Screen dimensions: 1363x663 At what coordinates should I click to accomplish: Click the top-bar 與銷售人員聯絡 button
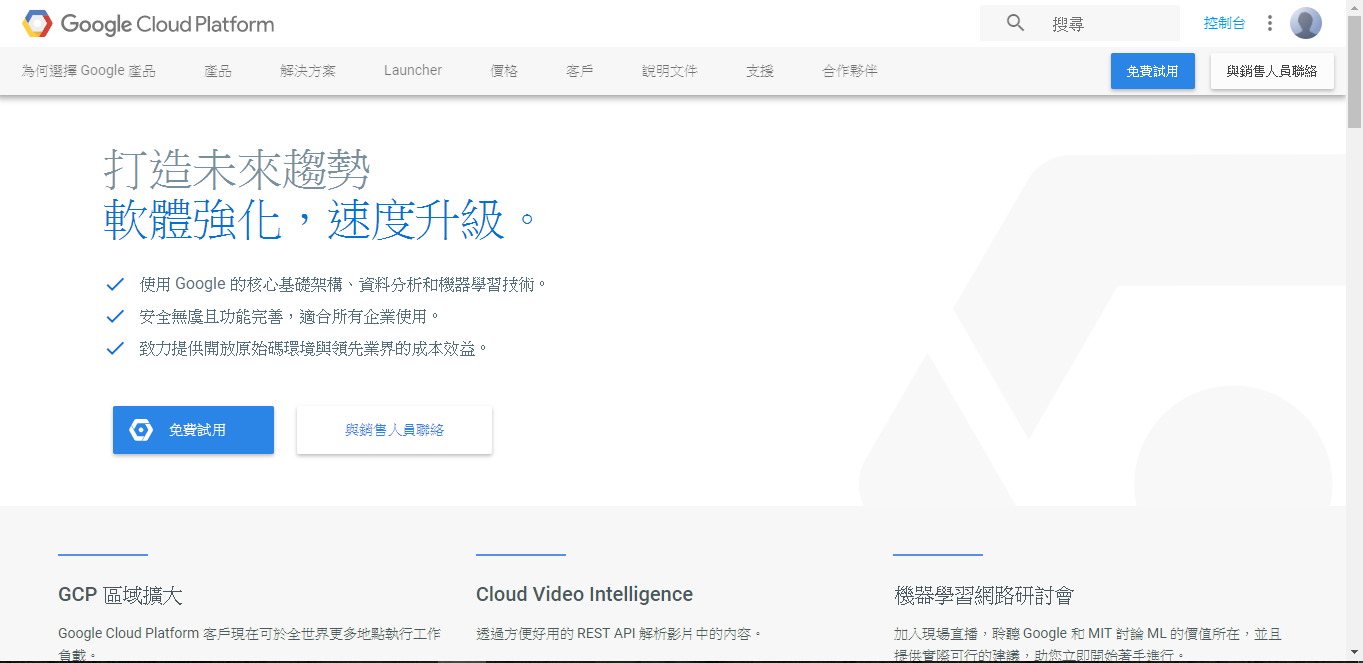point(1272,71)
